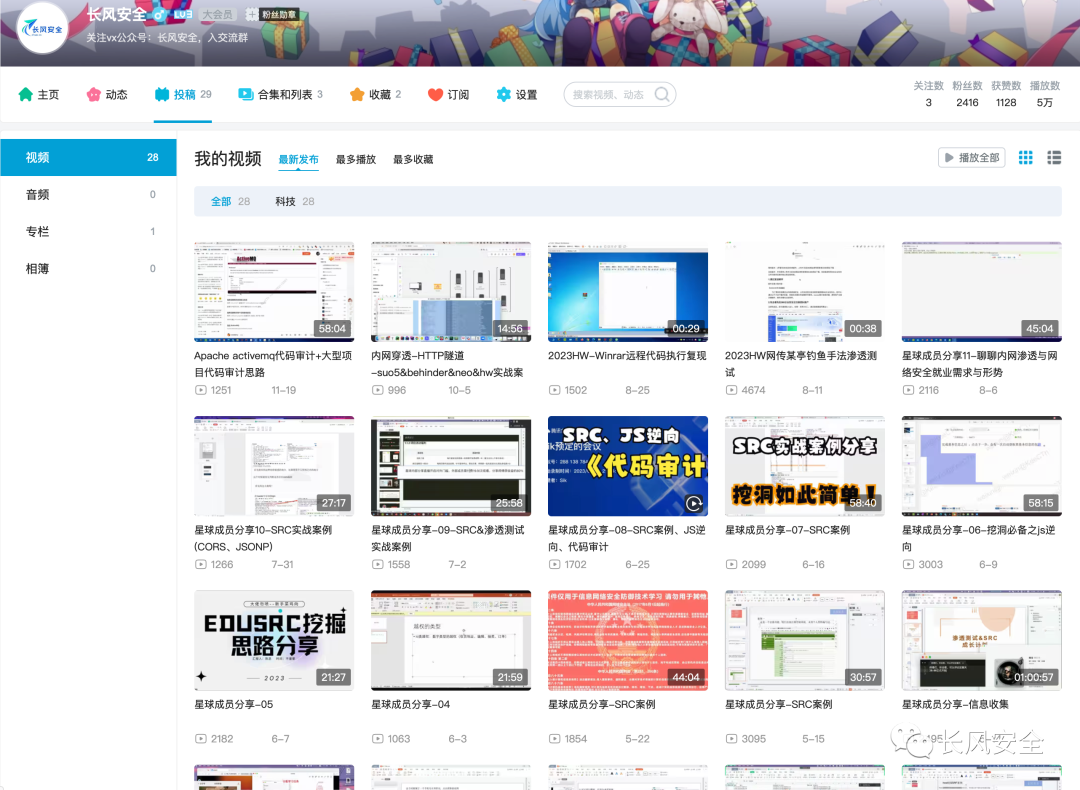Open 内网穿透-HTTP隧道 video thumbnail
This screenshot has height=790, width=1080.
[451, 291]
